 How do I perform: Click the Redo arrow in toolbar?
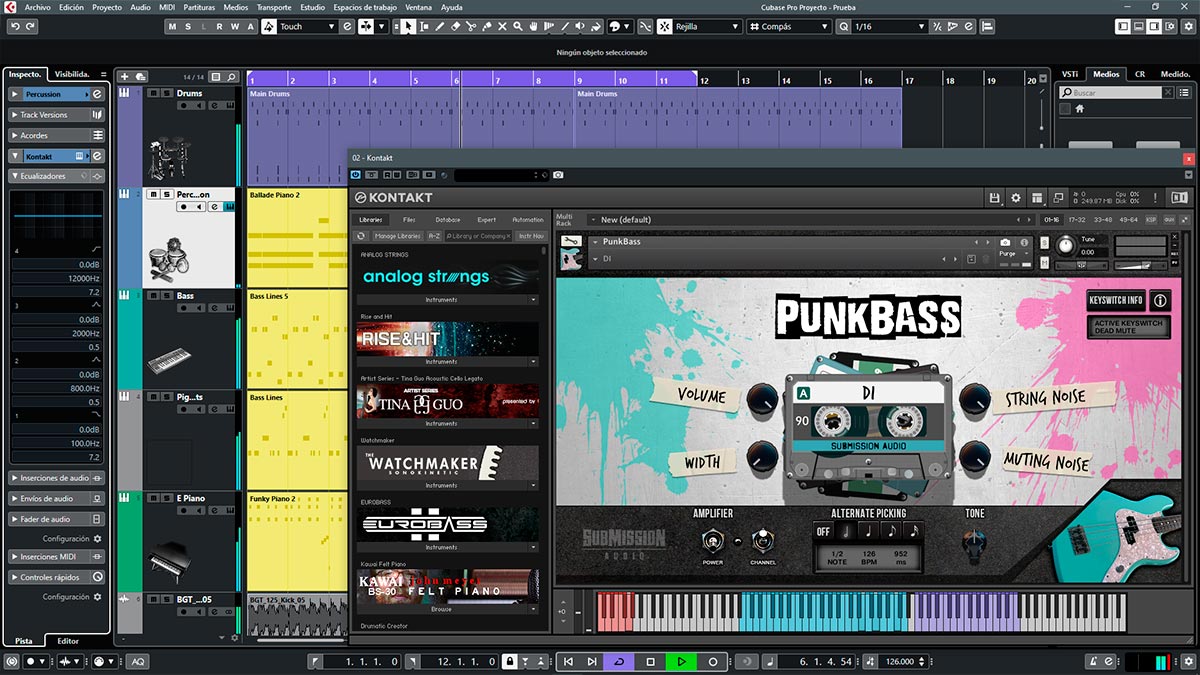(x=30, y=26)
